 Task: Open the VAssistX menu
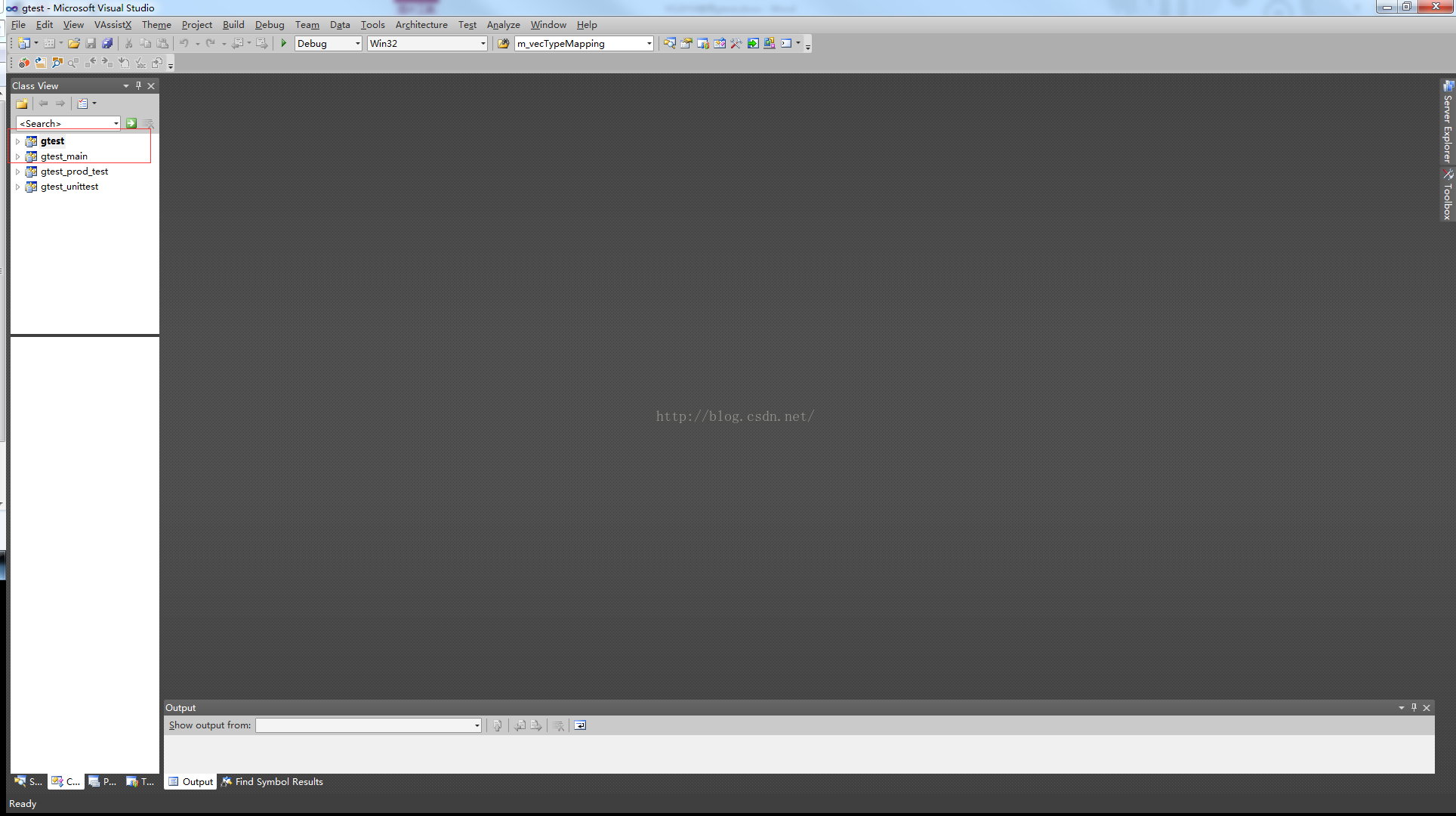coord(113,25)
